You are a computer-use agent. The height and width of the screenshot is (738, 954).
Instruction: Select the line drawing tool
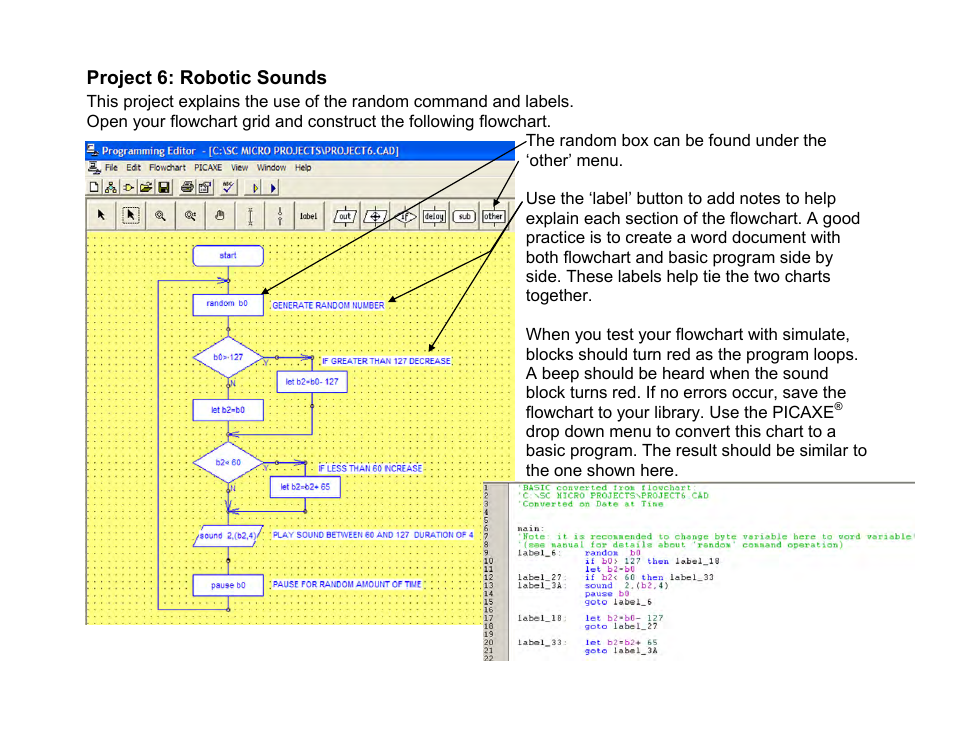[x=250, y=216]
